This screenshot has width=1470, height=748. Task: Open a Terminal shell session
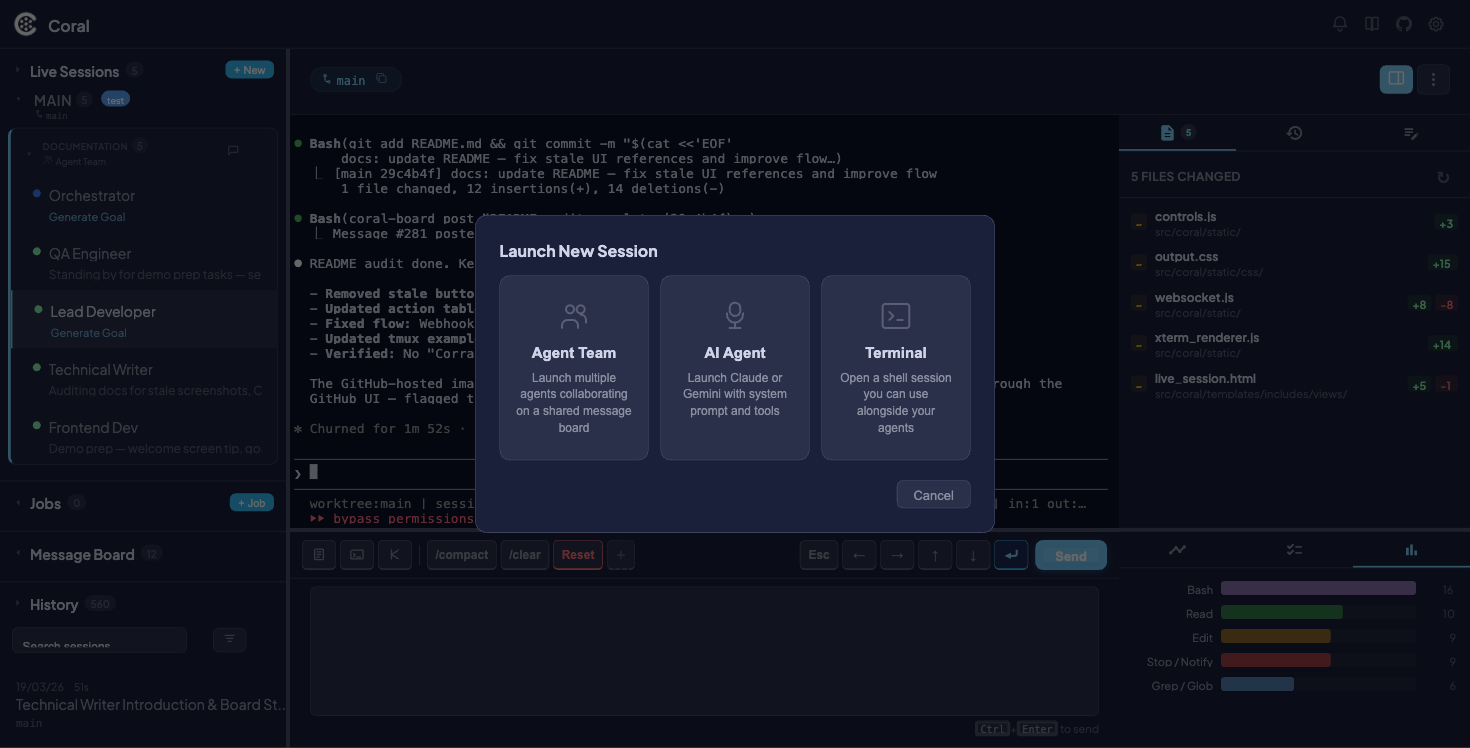point(895,367)
